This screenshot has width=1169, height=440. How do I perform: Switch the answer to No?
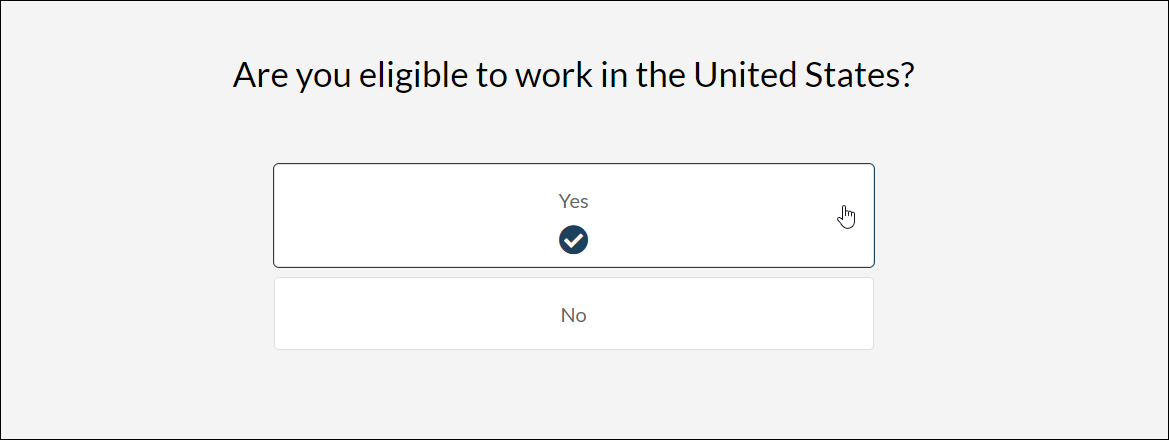pos(573,314)
